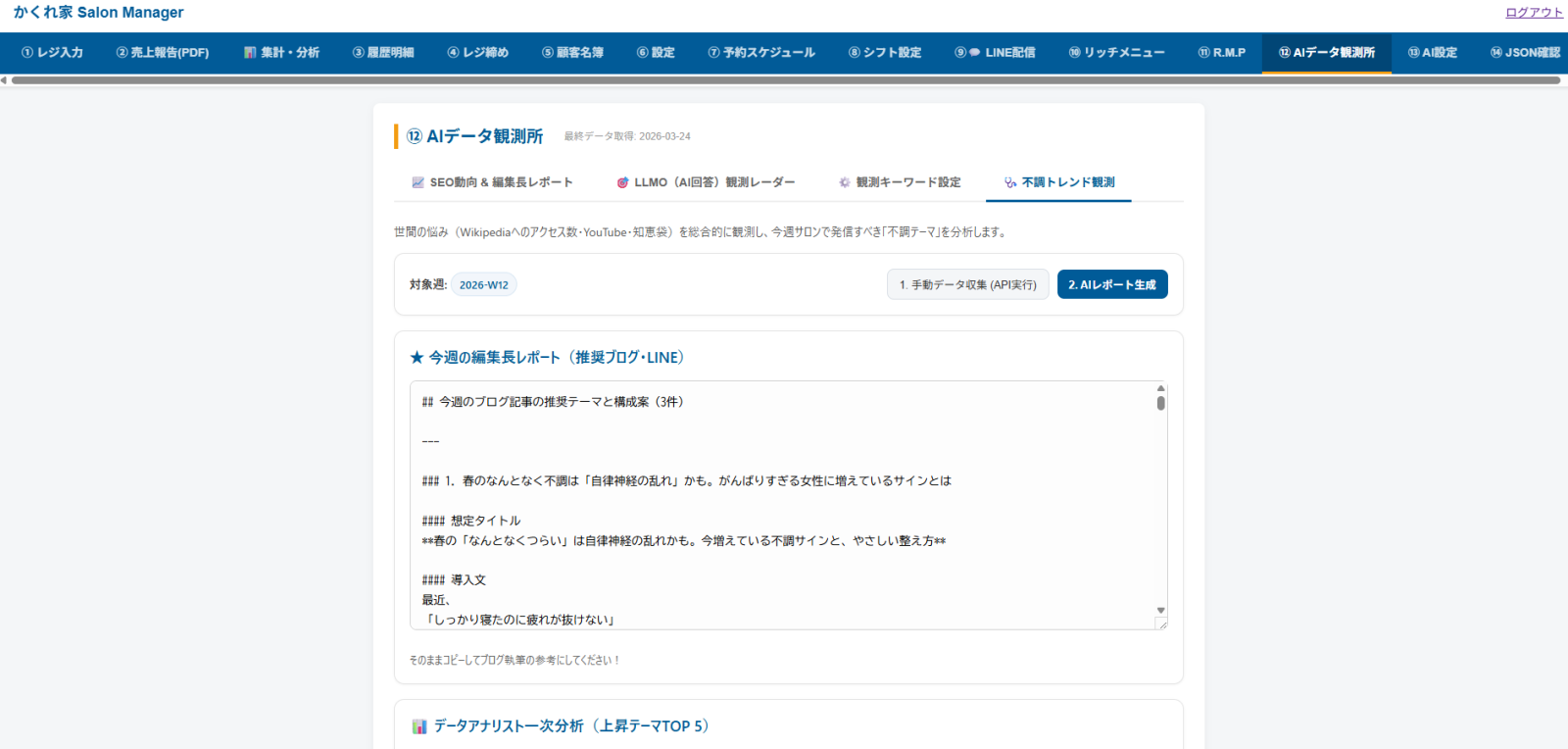Click the chart icon on 集計・分析 tab
1568x749 pixels.
(x=250, y=53)
